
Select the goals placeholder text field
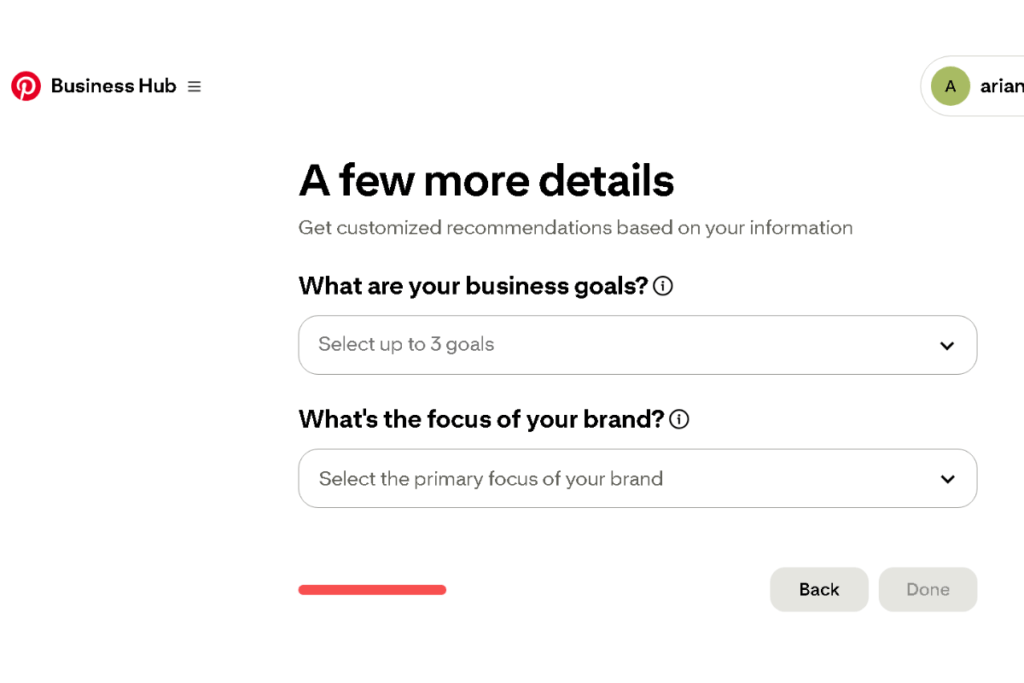(x=406, y=345)
